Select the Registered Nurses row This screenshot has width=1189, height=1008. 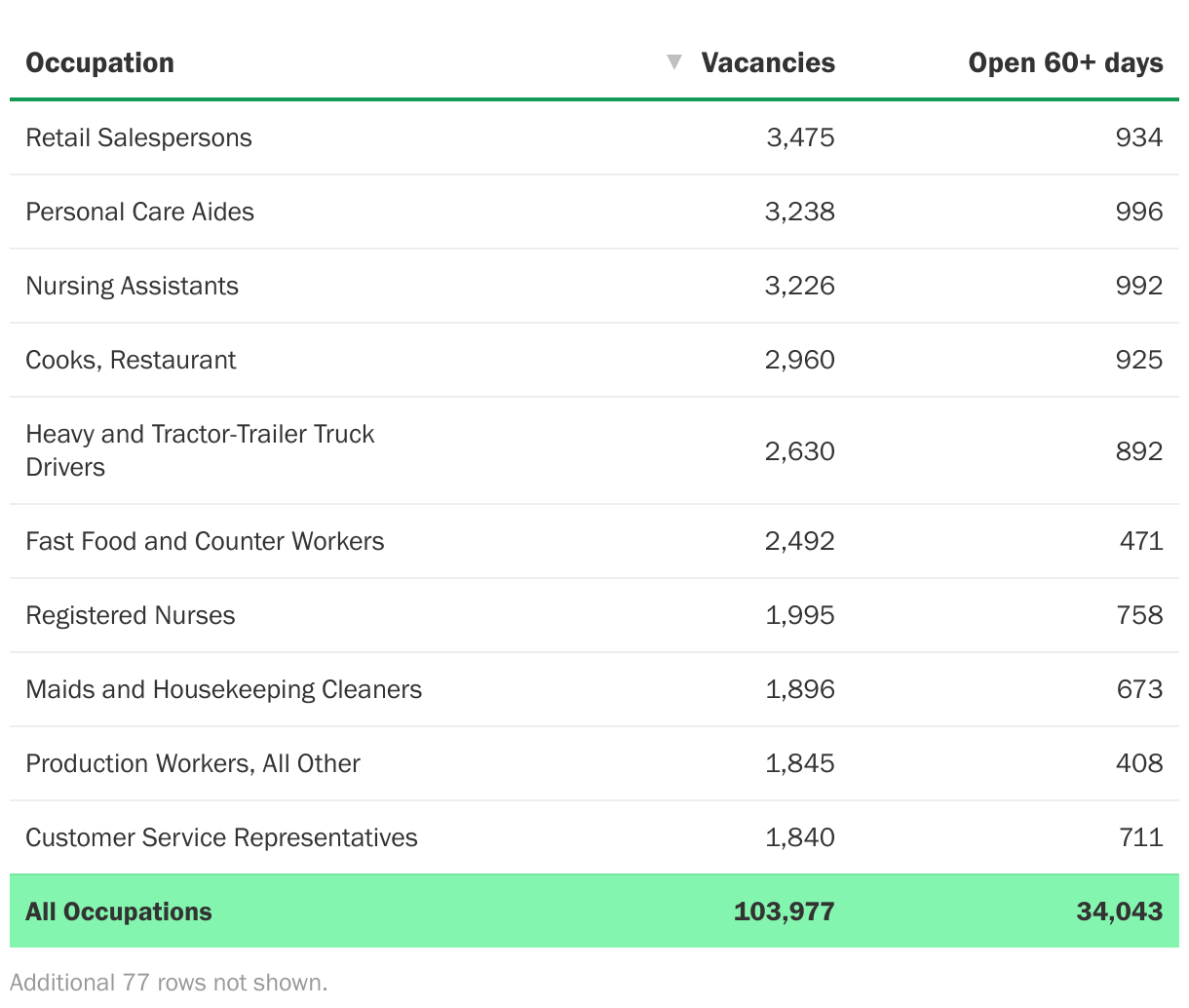pos(130,615)
